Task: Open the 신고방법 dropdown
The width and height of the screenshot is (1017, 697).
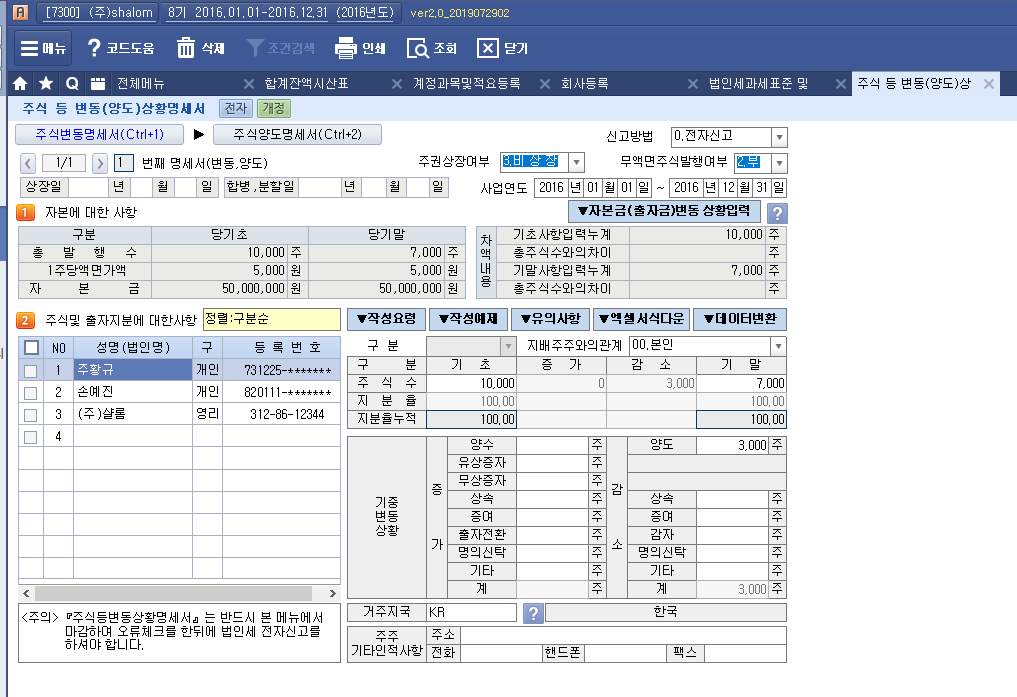Action: [x=779, y=137]
